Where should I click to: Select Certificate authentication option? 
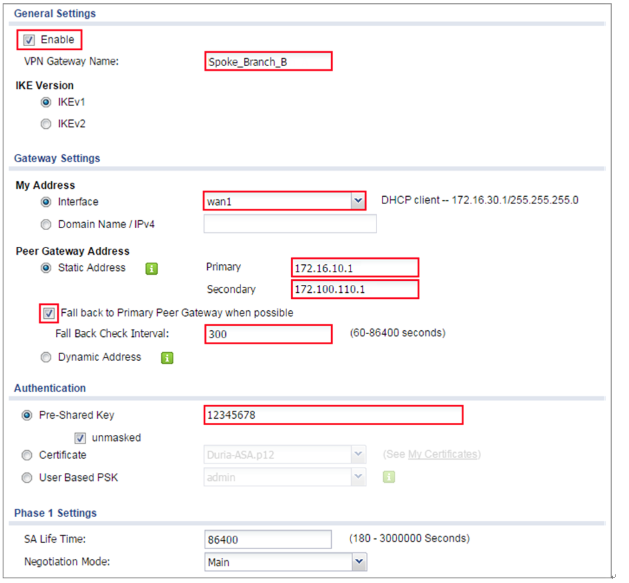[27, 455]
